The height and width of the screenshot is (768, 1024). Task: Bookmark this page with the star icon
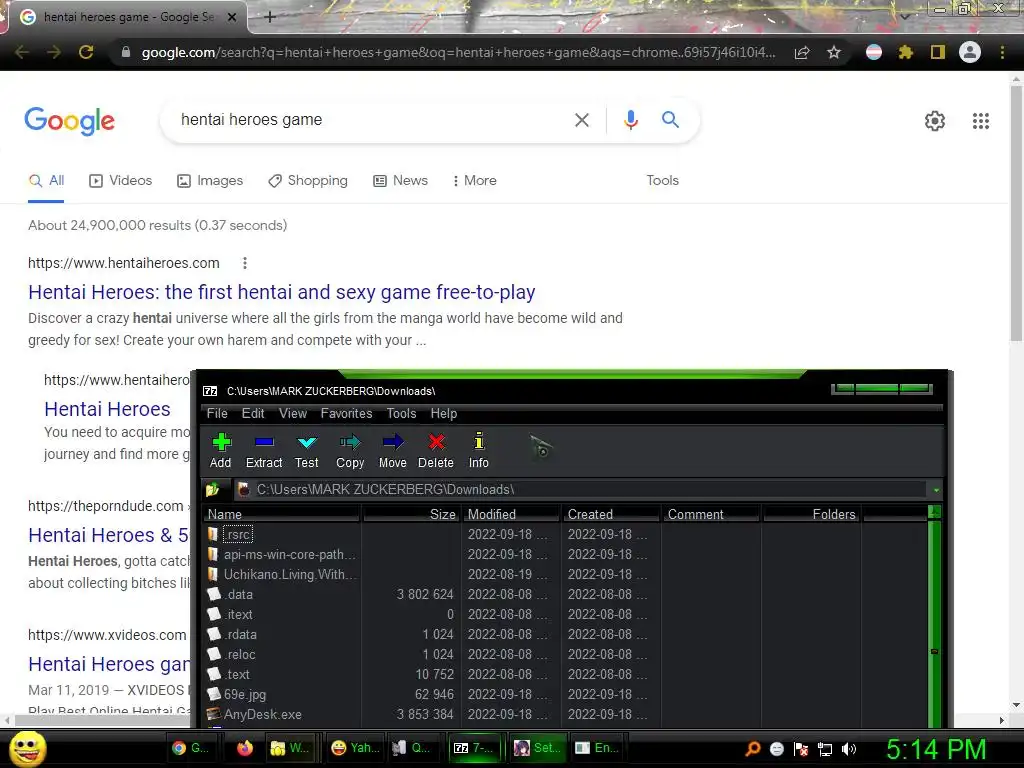pyautogui.click(x=834, y=52)
